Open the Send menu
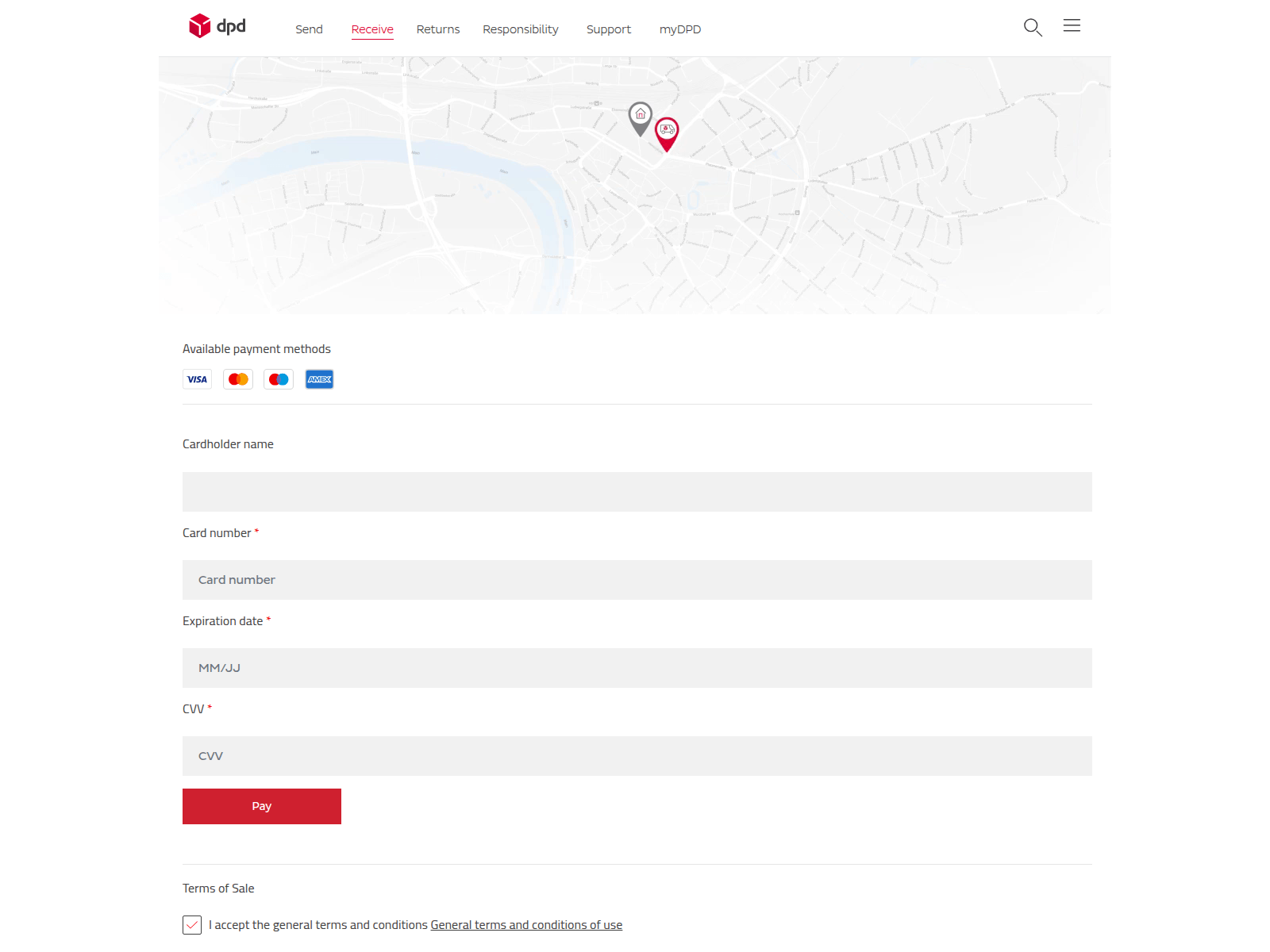1270x952 pixels. pyautogui.click(x=309, y=29)
